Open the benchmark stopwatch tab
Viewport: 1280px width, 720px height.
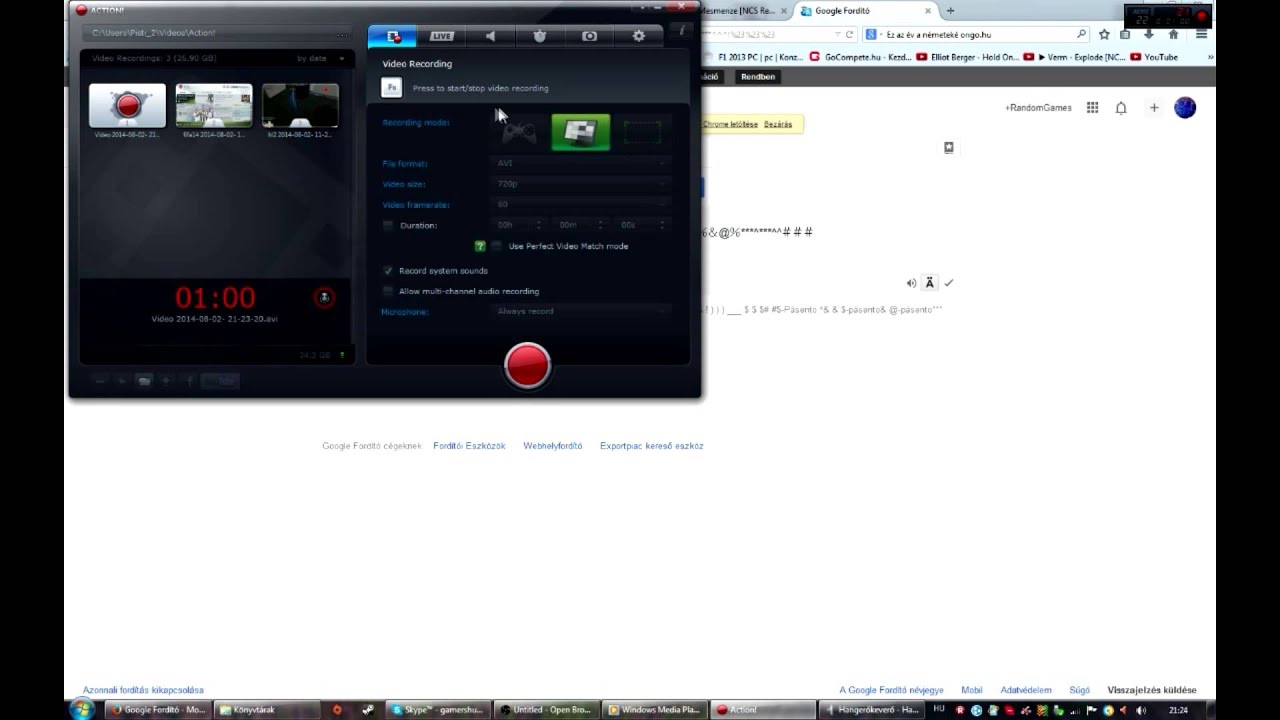[x=540, y=36]
